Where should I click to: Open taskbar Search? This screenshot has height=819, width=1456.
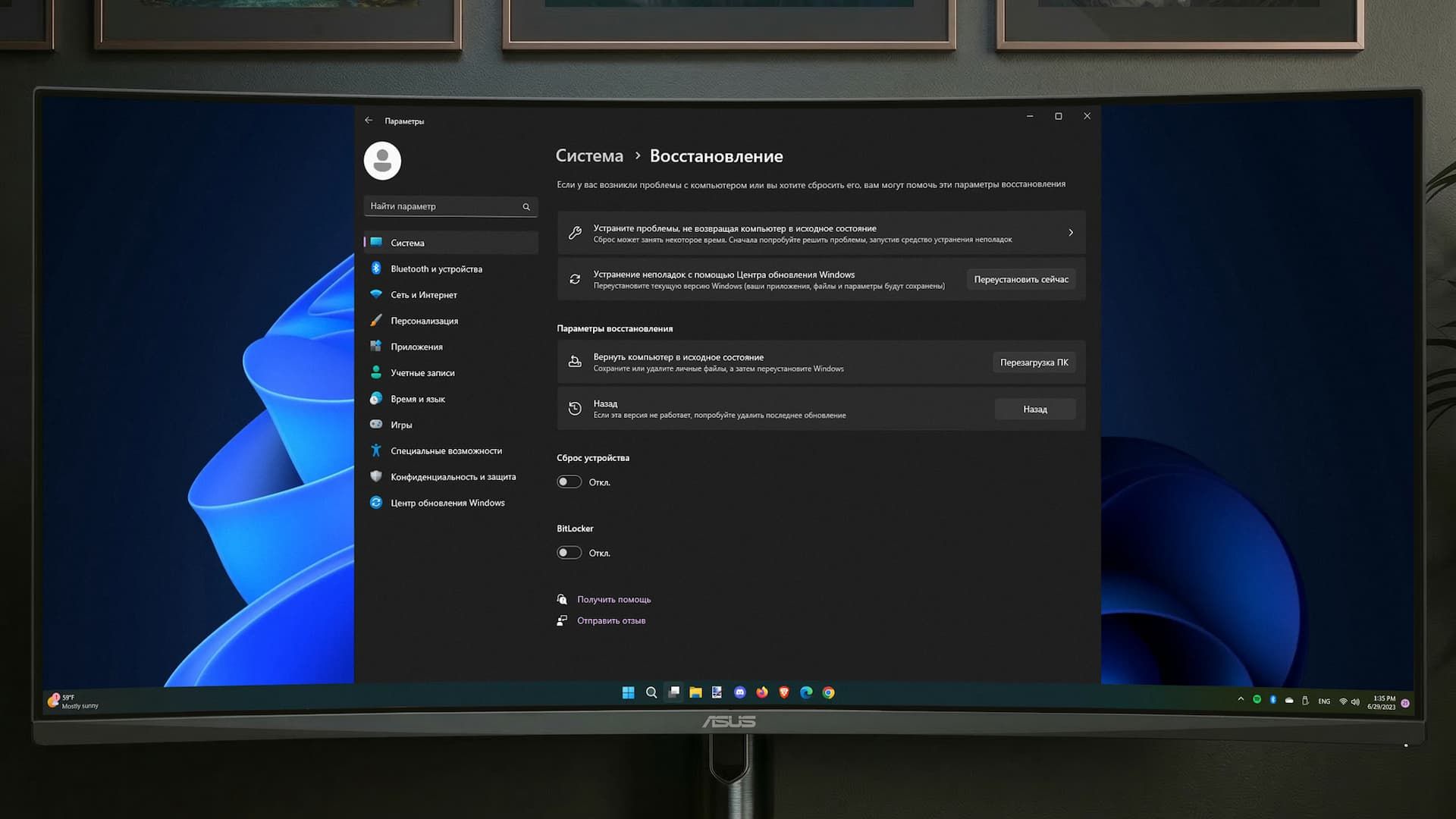click(x=651, y=692)
